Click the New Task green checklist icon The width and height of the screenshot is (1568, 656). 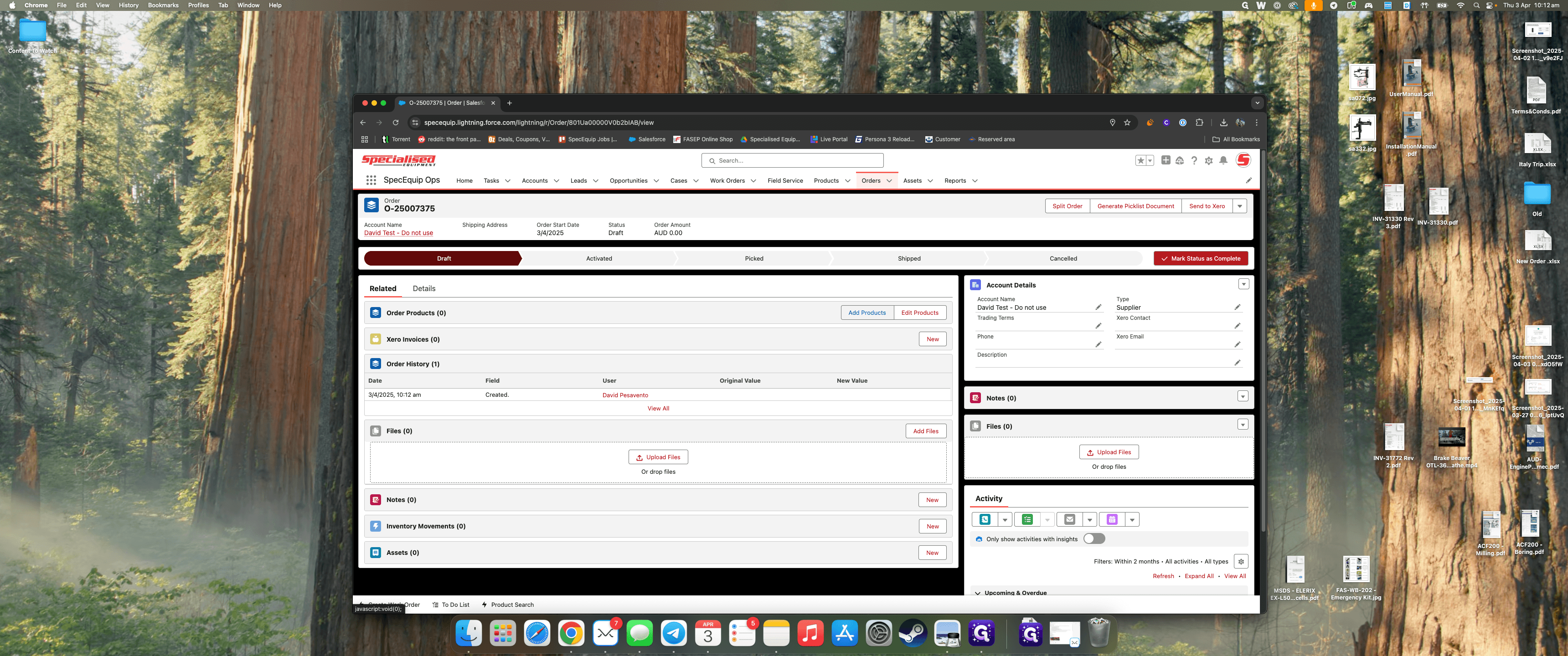pyautogui.click(x=1027, y=519)
